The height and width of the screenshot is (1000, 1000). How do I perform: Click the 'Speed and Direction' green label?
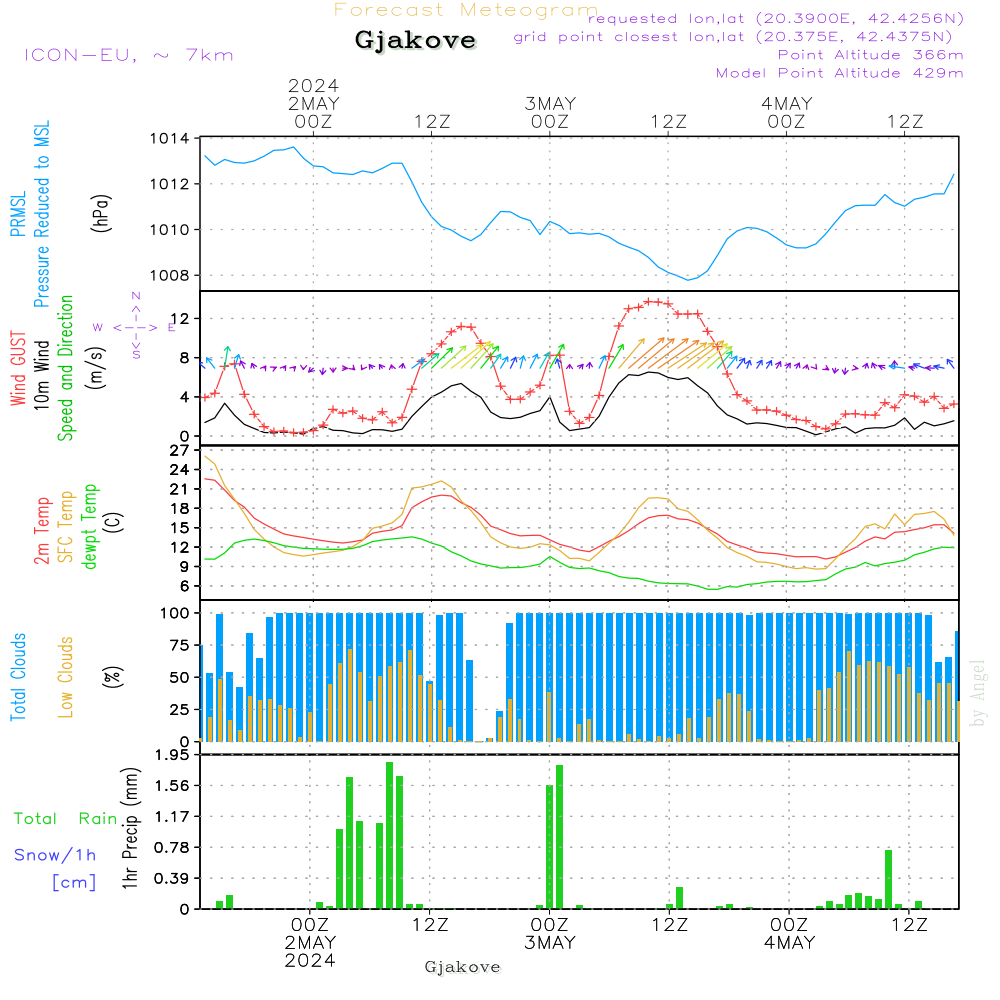click(65, 368)
